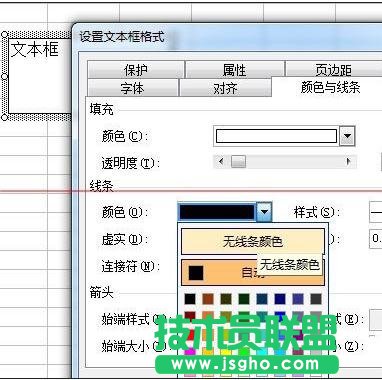382x380 pixels.
Task: Choose 无线条颜色 in the color palette
Action: [x=252, y=241]
